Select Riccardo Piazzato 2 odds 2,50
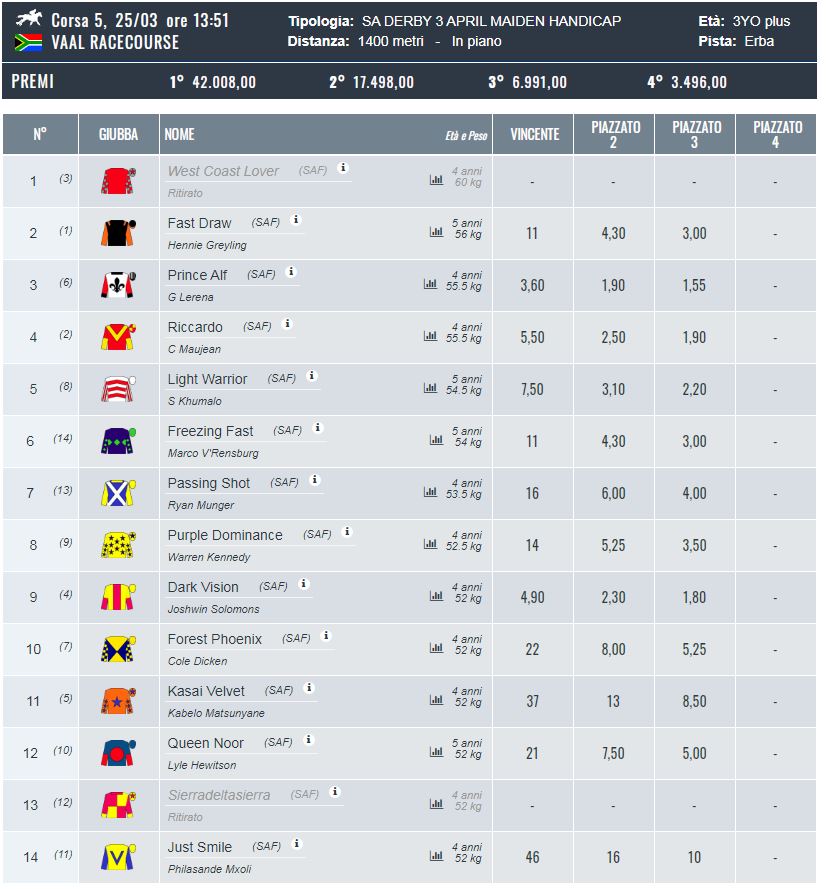This screenshot has height=889, width=826. pos(613,337)
